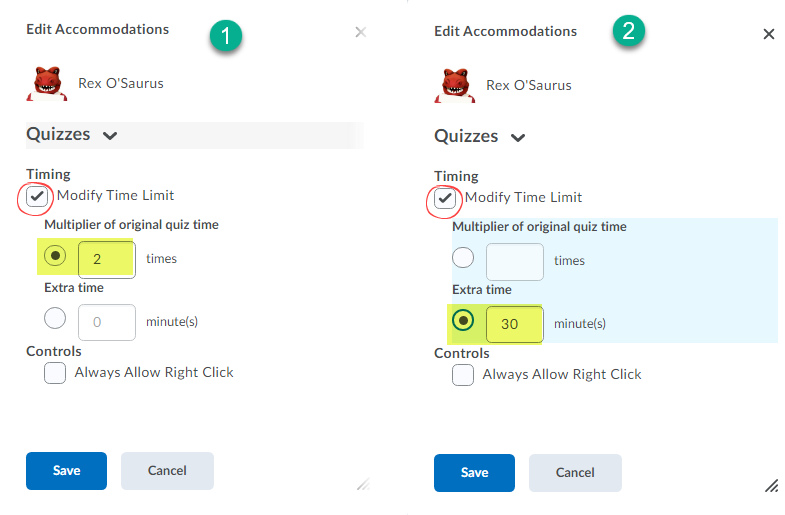Click Cancel button in right dialog
This screenshot has height=515, width=785.
575,473
